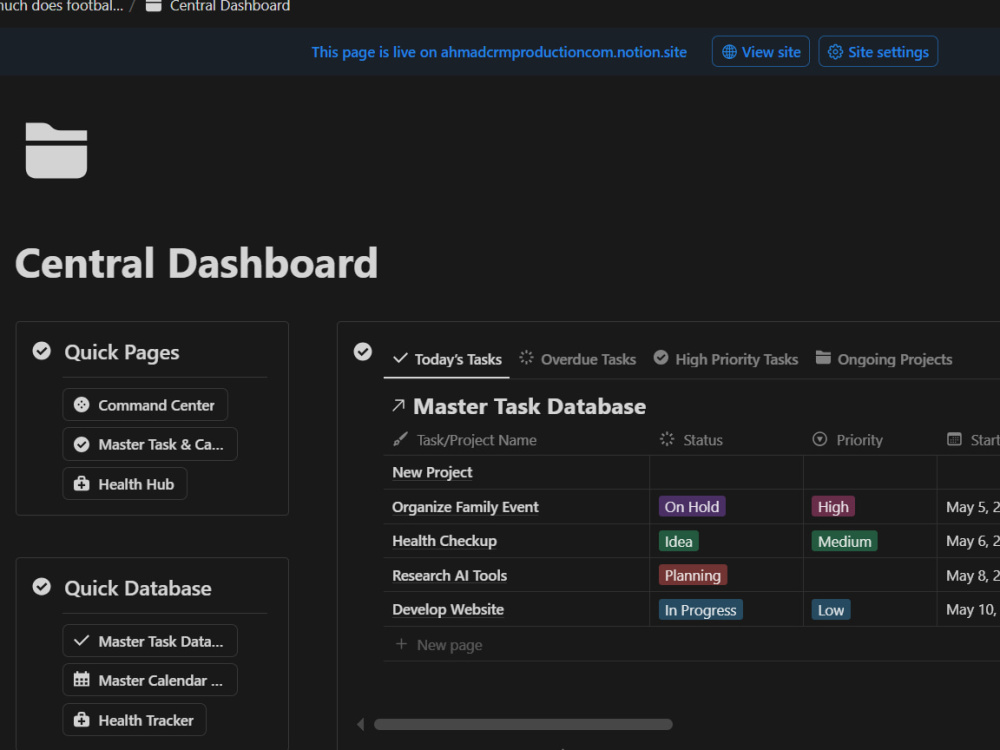The image size is (1000, 750).
Task: Open Task/Project Name column header menu
Action: (x=465, y=440)
